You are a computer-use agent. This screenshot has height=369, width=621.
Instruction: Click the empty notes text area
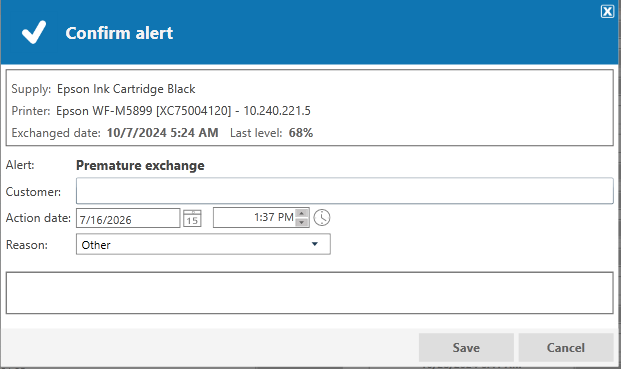[310, 293]
